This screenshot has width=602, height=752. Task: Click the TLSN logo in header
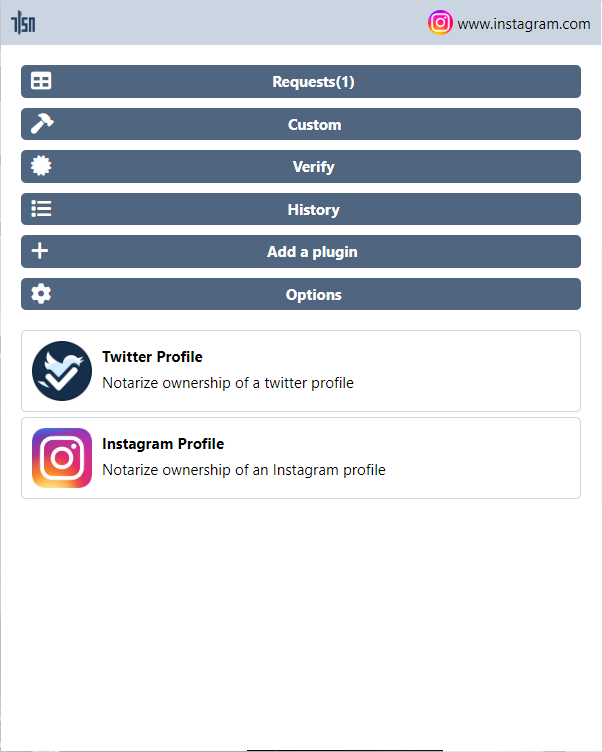click(23, 23)
